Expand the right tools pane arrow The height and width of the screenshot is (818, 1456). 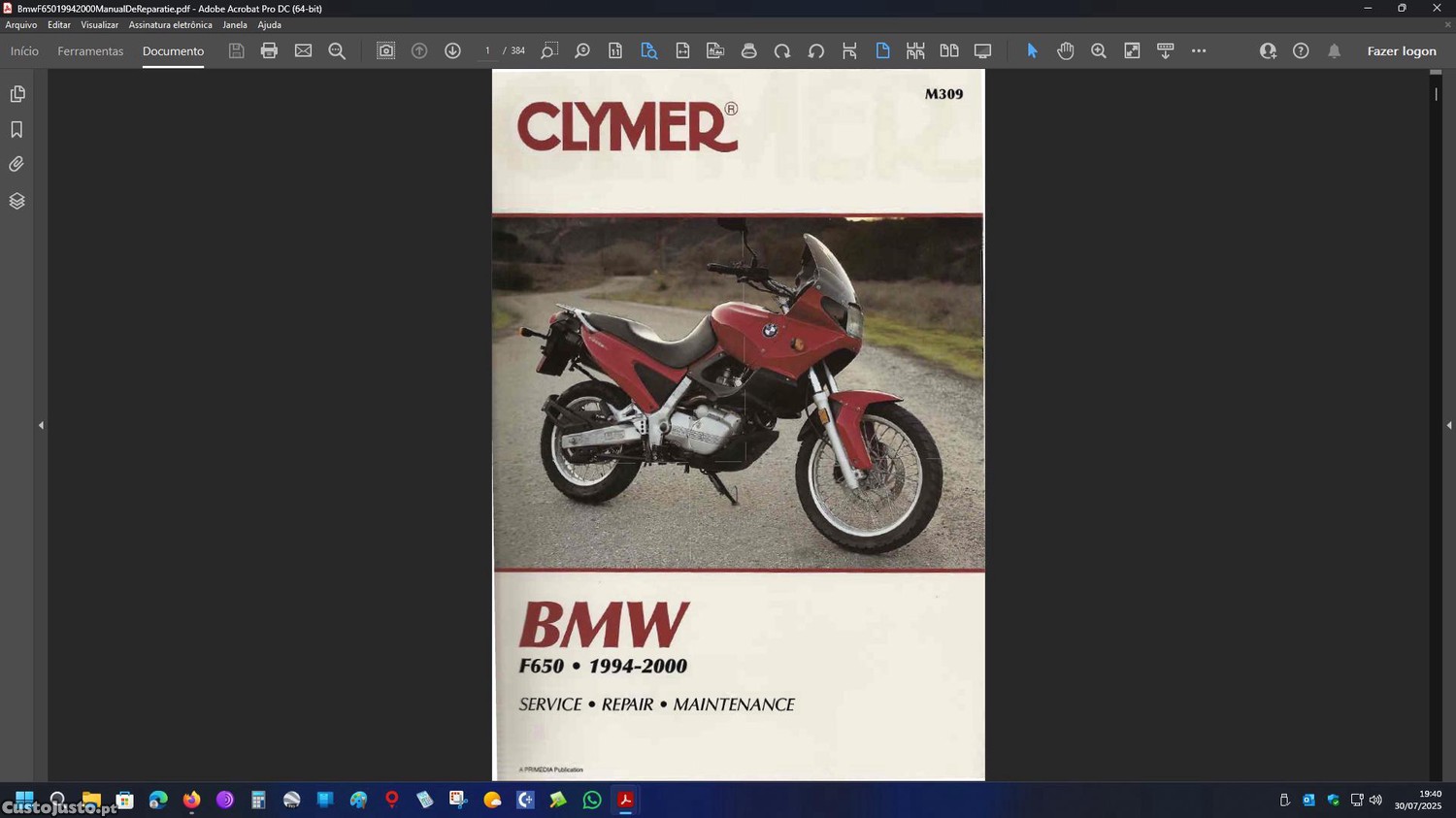click(1448, 425)
